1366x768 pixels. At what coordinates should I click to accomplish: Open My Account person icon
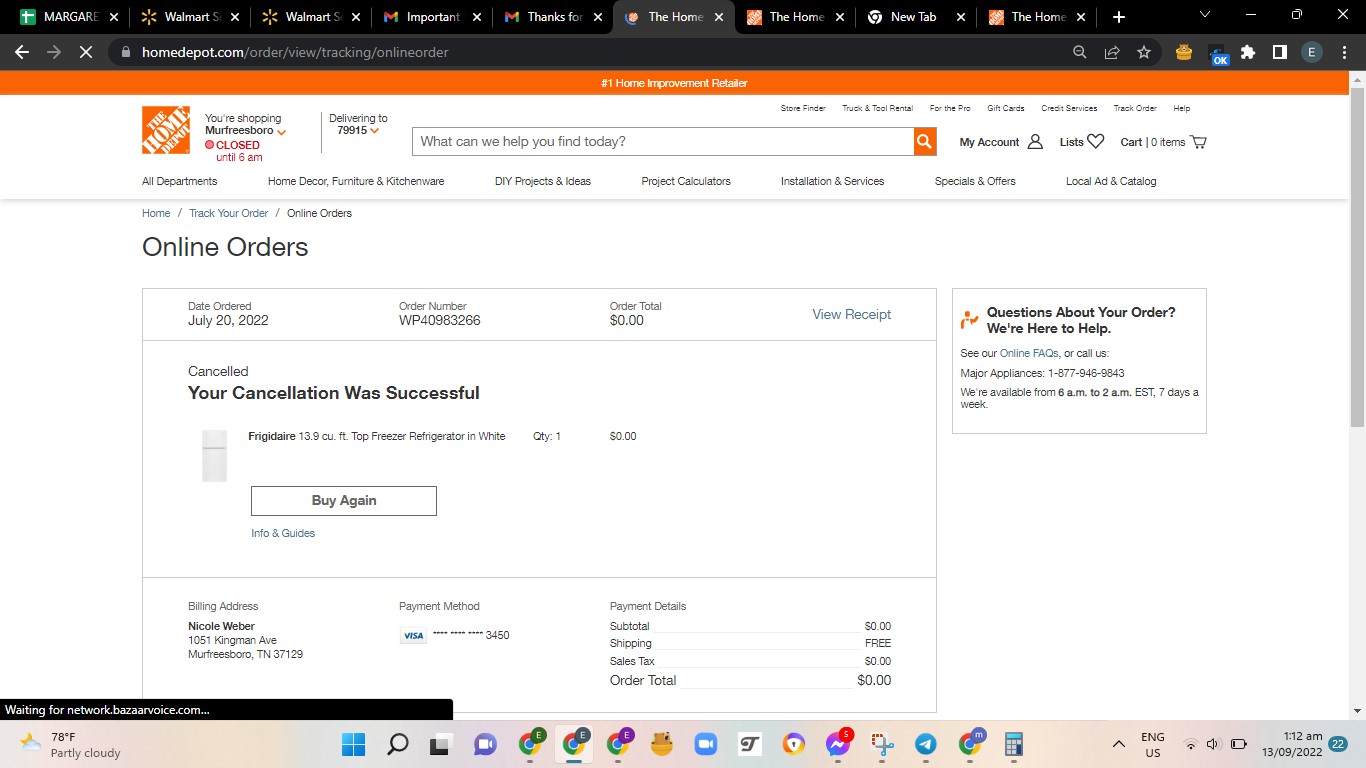tap(1035, 142)
